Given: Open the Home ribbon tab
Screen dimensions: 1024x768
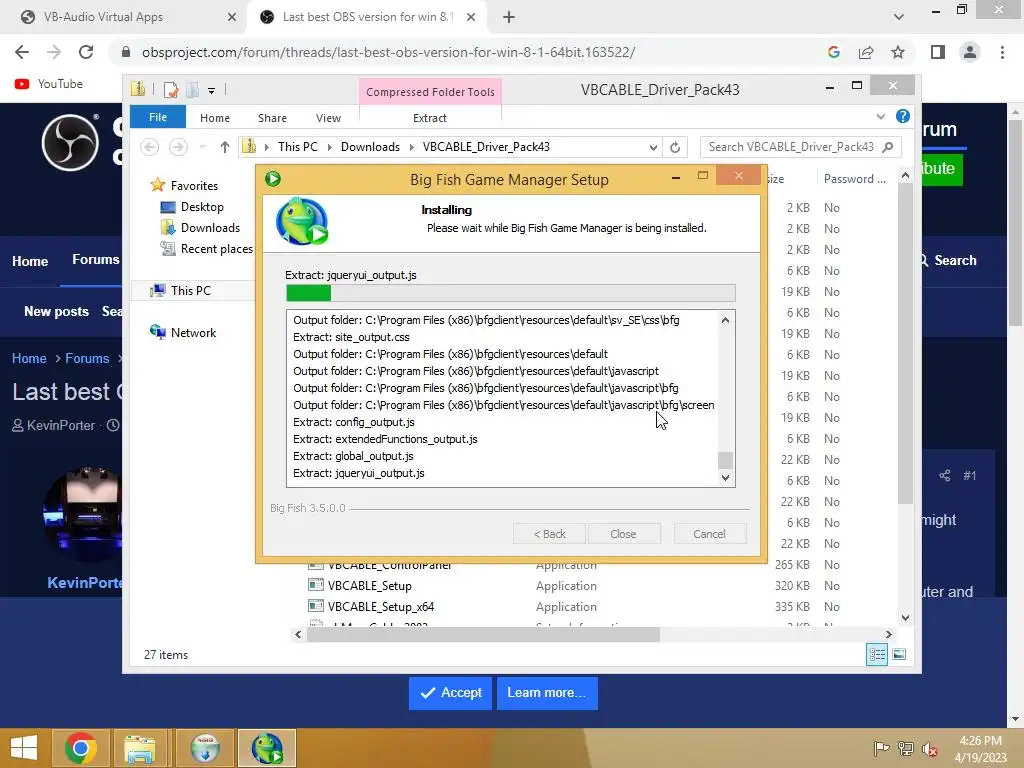Looking at the screenshot, I should [x=215, y=118].
